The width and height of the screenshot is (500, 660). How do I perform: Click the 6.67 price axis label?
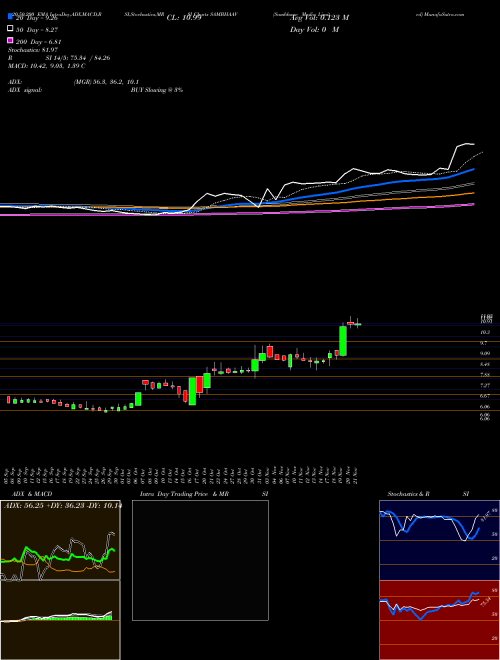pyautogui.click(x=485, y=396)
